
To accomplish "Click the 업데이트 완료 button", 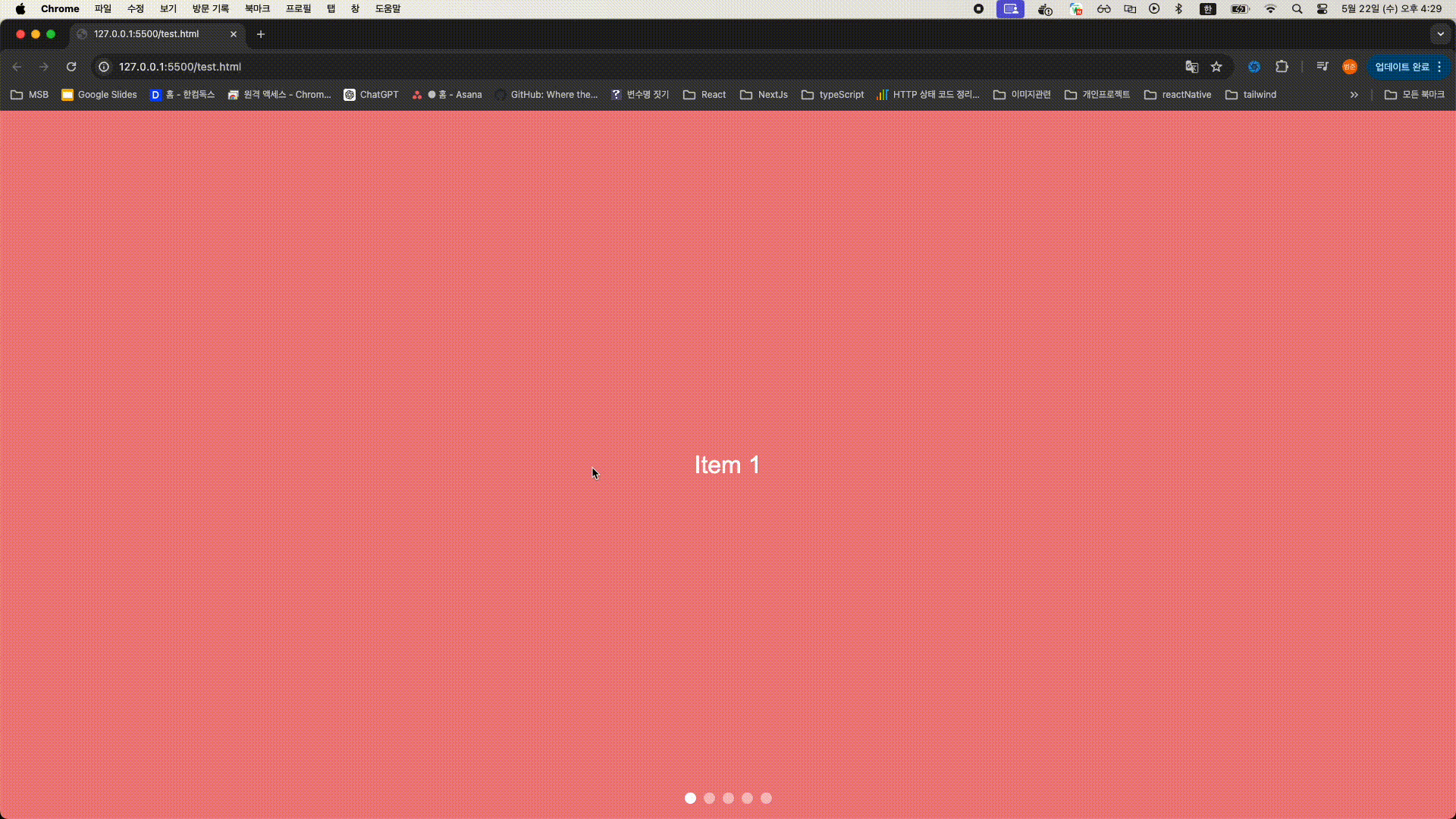I will 1402,67.
